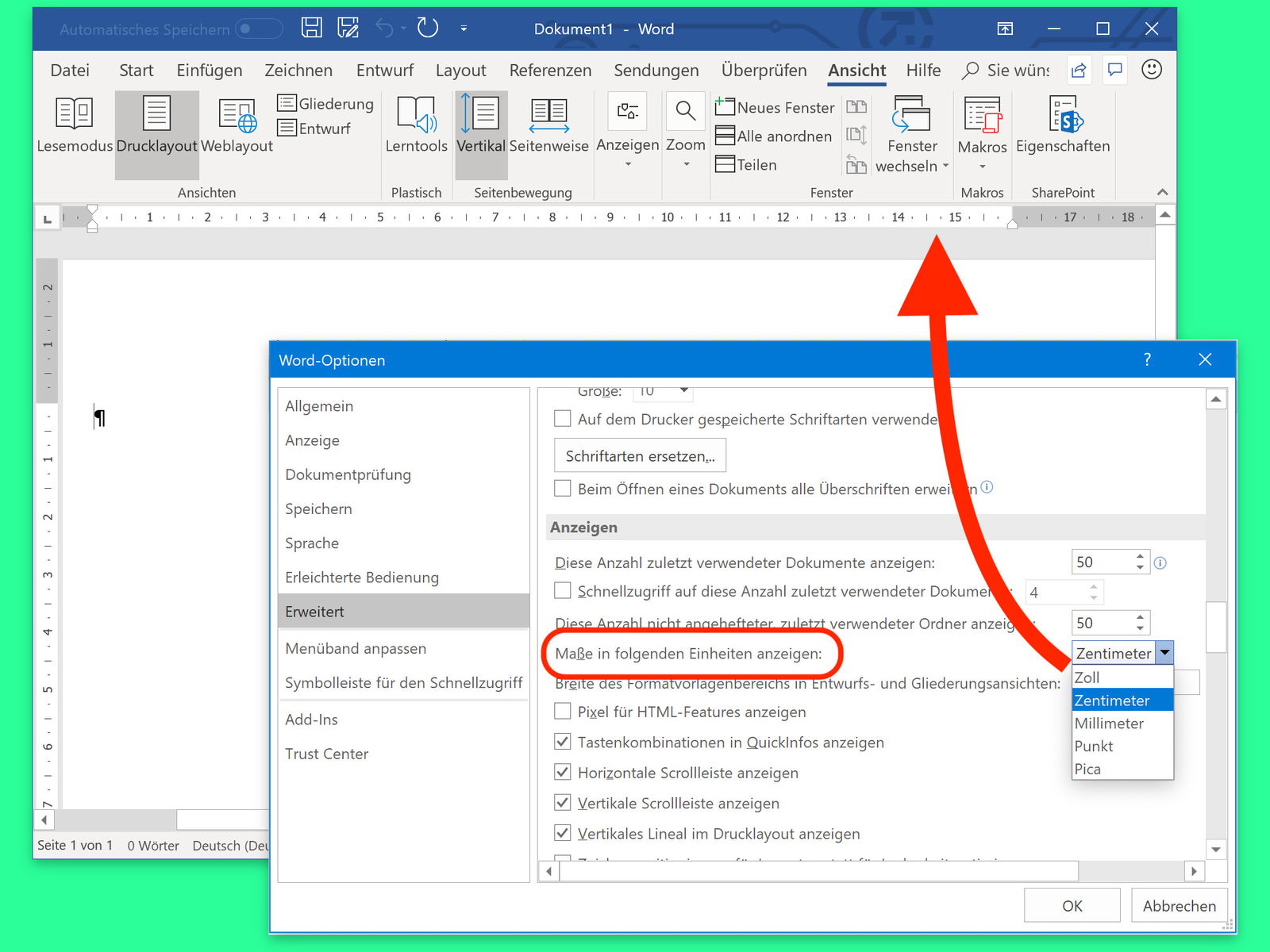Click the tab selector at ruler's left end

[48, 217]
